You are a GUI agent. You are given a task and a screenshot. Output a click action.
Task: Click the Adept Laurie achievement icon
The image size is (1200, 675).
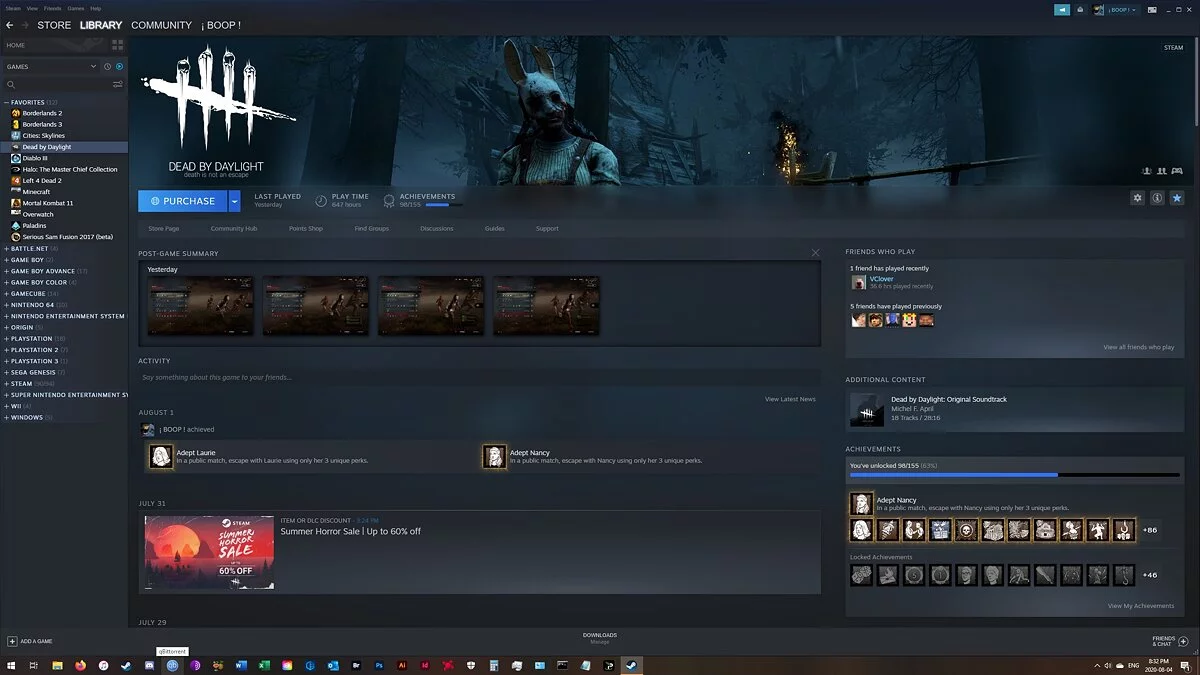click(x=160, y=457)
